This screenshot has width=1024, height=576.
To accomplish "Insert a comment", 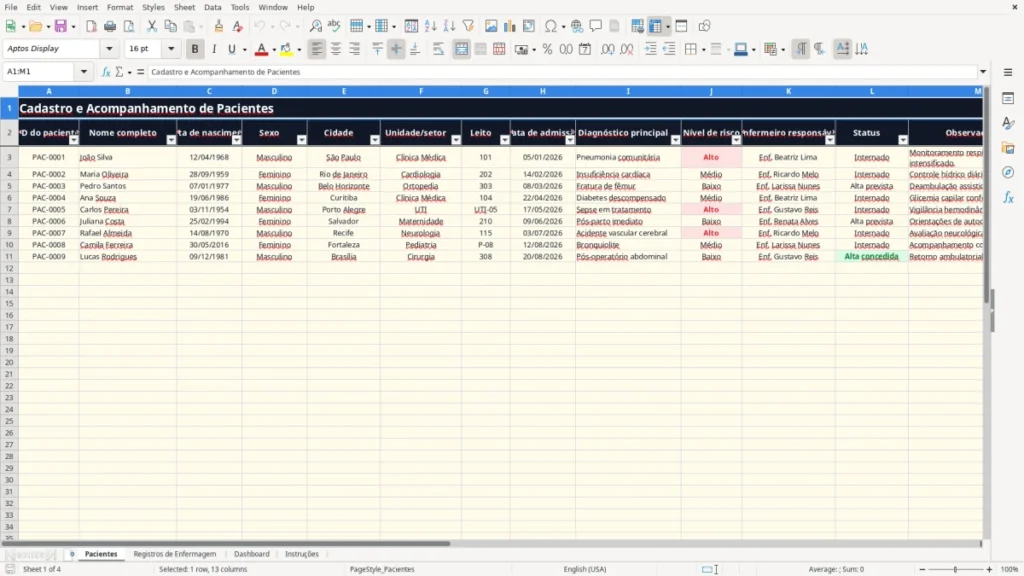I will 596,26.
